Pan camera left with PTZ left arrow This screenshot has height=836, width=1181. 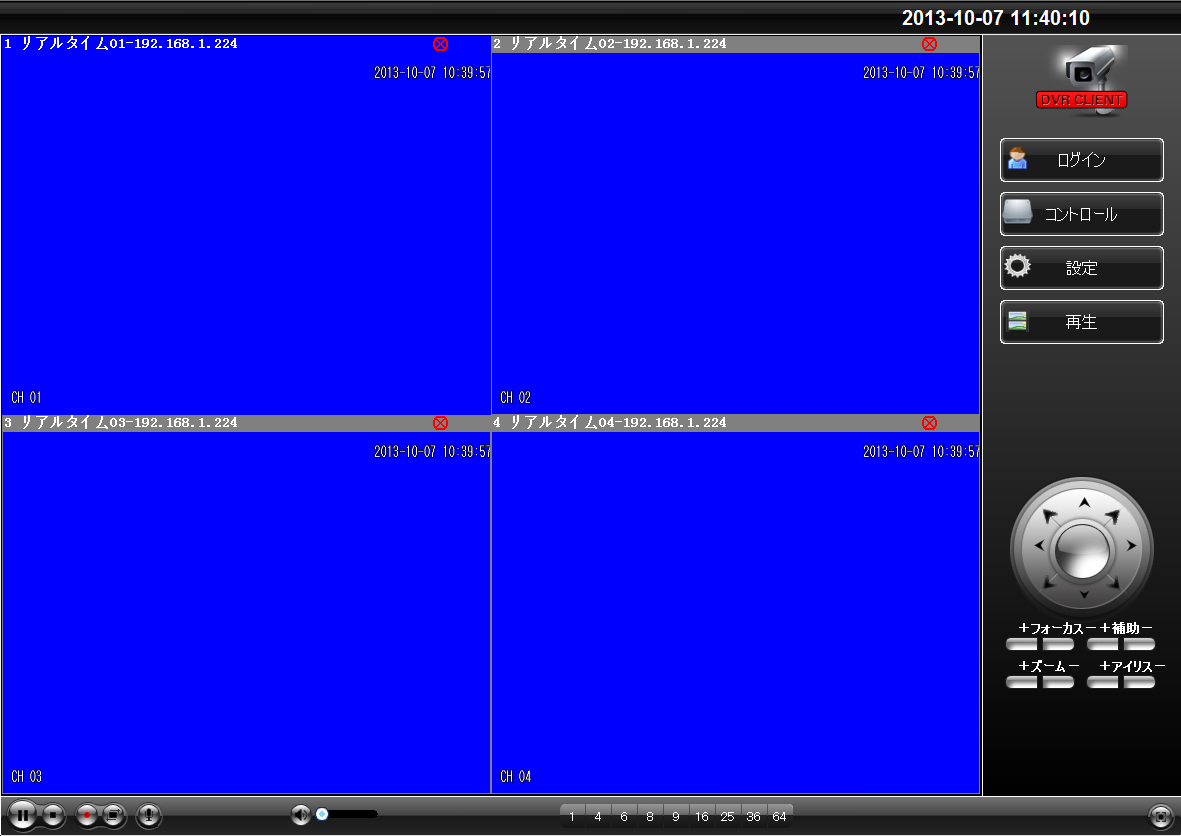pyautogui.click(x=1038, y=546)
